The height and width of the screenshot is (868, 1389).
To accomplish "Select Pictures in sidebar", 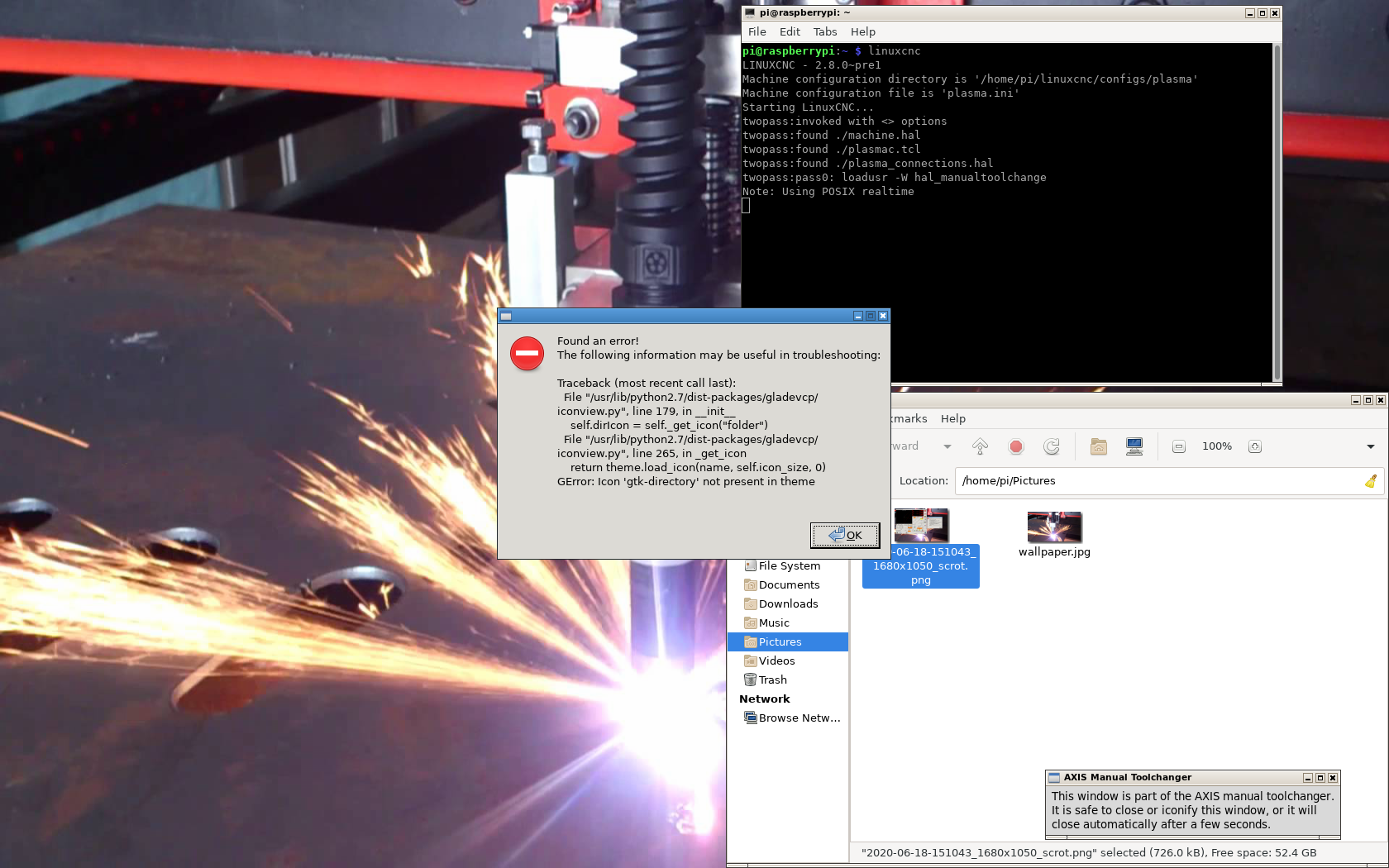I will [788, 642].
